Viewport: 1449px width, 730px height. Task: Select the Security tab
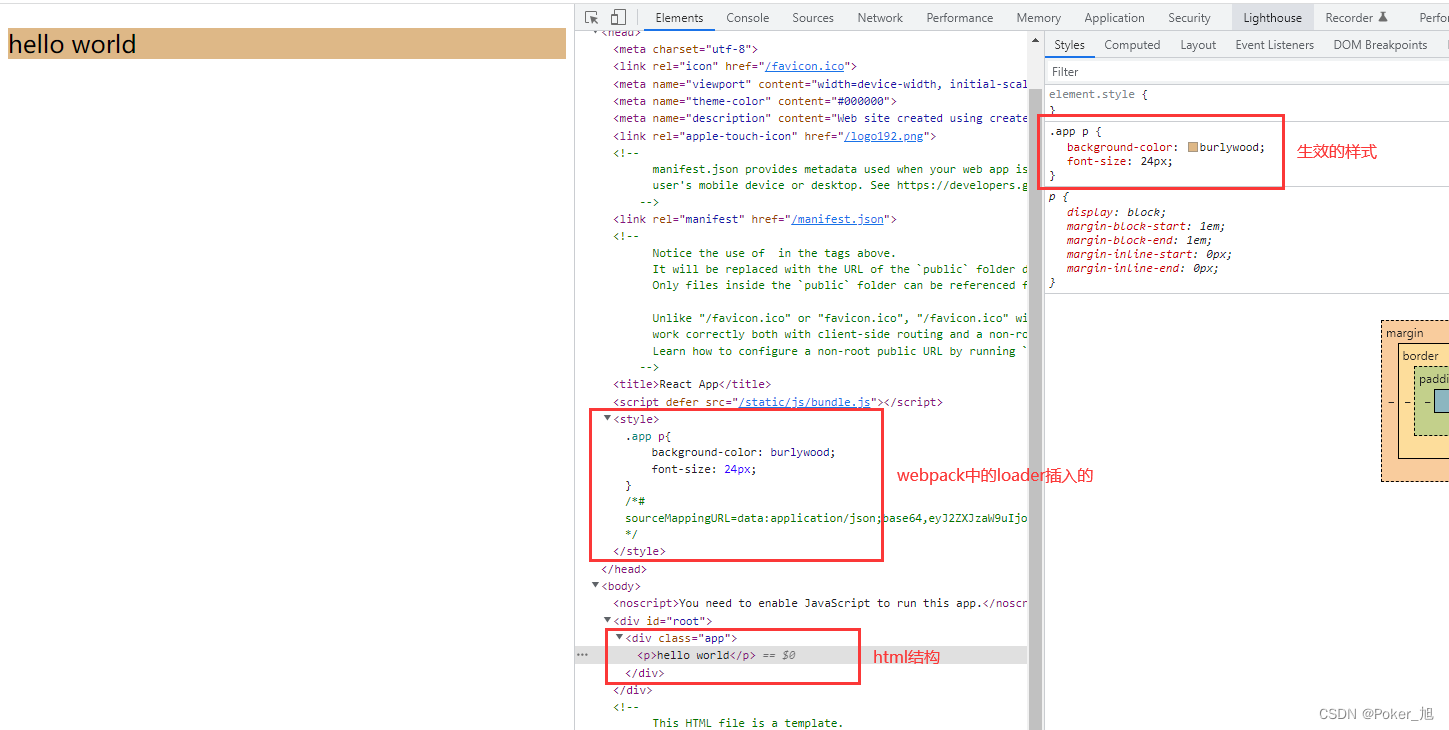click(1189, 18)
